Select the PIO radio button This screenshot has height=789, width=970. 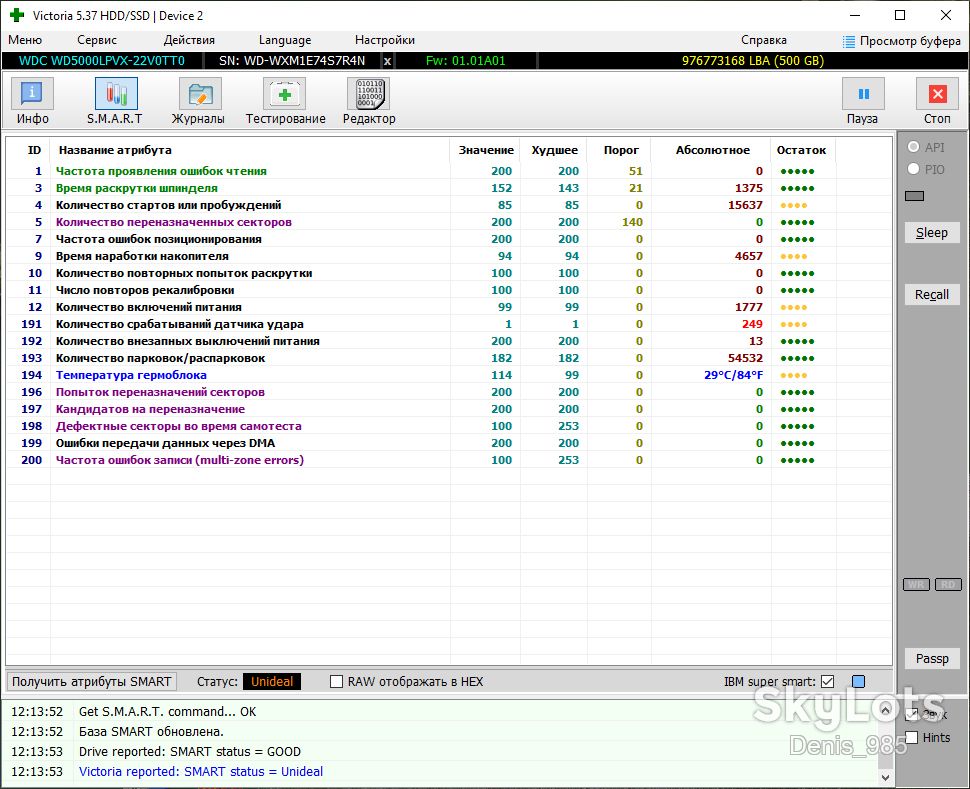click(x=913, y=169)
